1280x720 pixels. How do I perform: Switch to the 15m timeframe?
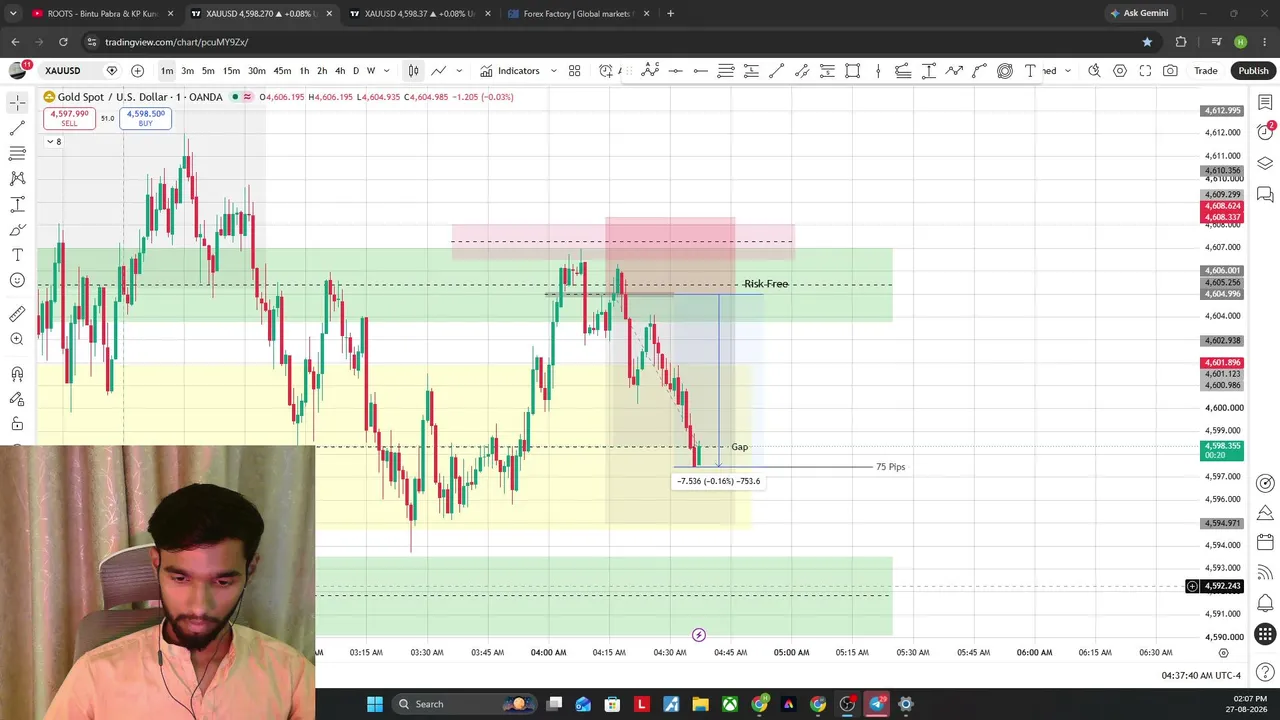(231, 71)
